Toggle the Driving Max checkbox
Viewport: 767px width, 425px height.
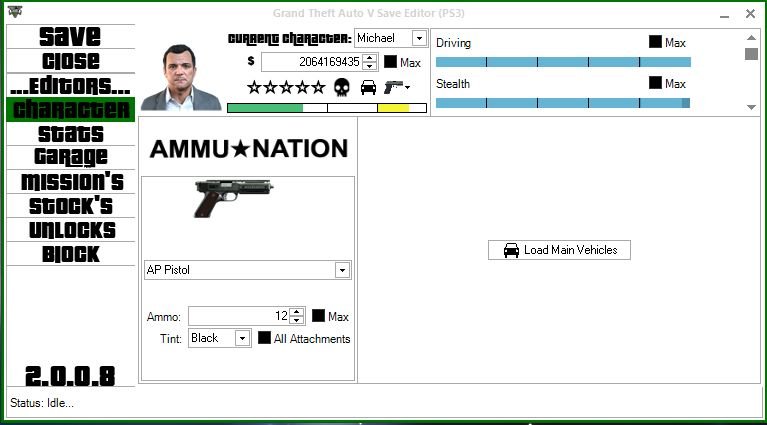(655, 42)
